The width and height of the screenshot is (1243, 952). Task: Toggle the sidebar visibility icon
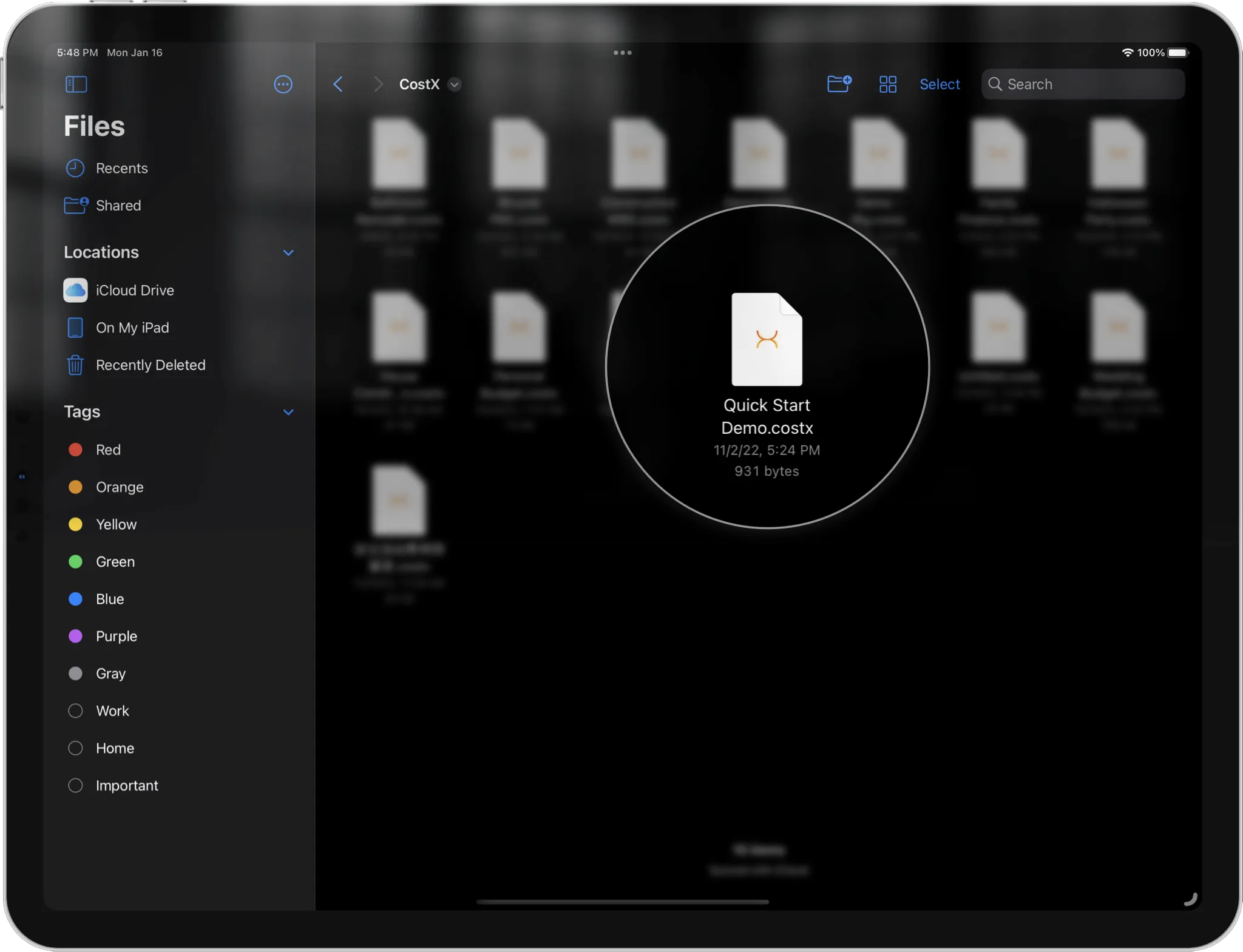pyautogui.click(x=76, y=84)
